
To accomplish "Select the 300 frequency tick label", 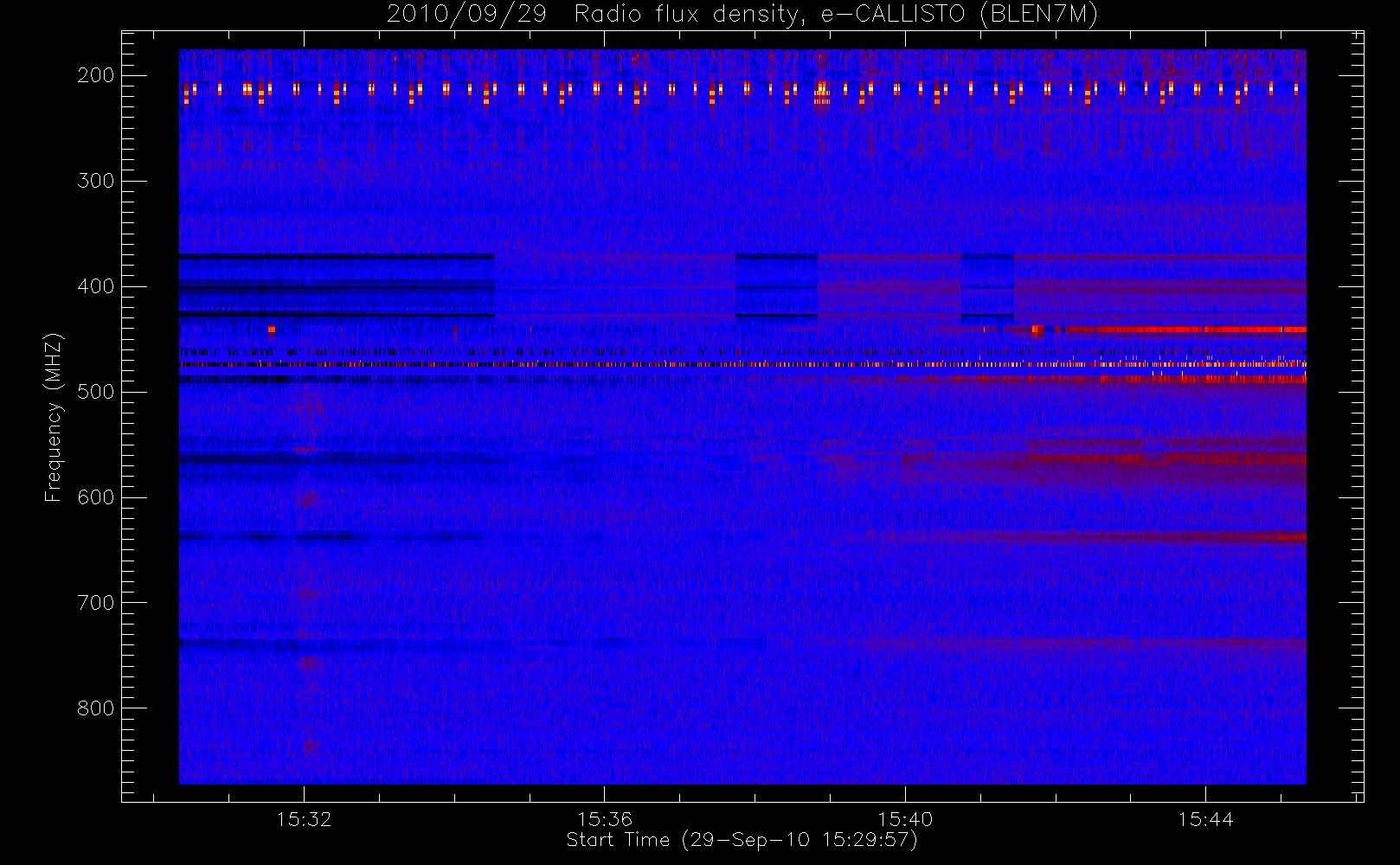I will click(96, 181).
